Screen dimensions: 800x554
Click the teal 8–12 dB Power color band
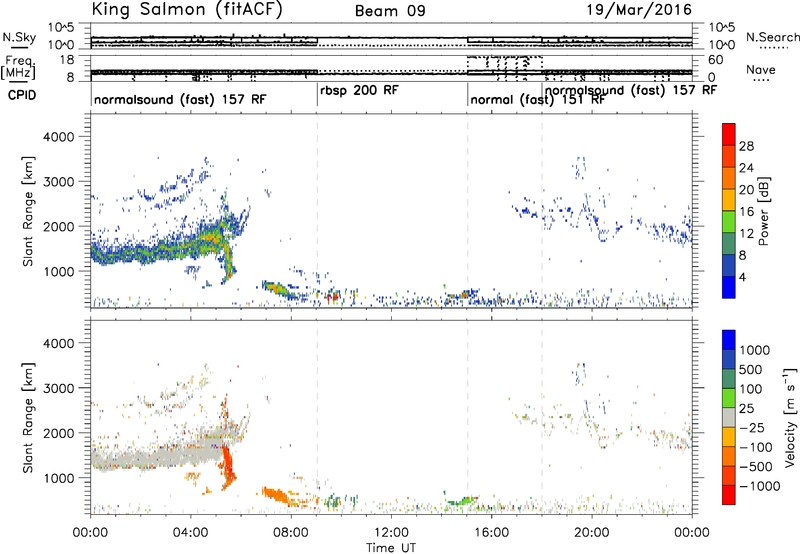[x=729, y=244]
